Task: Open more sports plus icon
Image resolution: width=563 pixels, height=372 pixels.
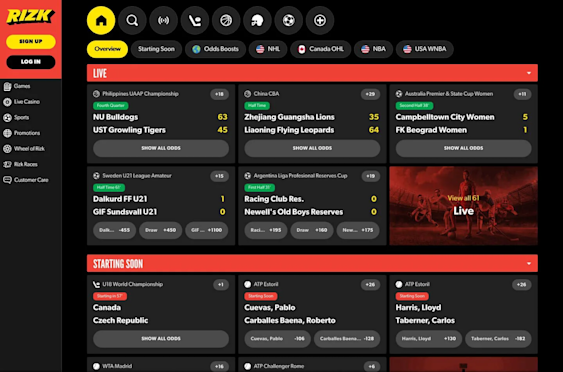Action: pyautogui.click(x=320, y=20)
